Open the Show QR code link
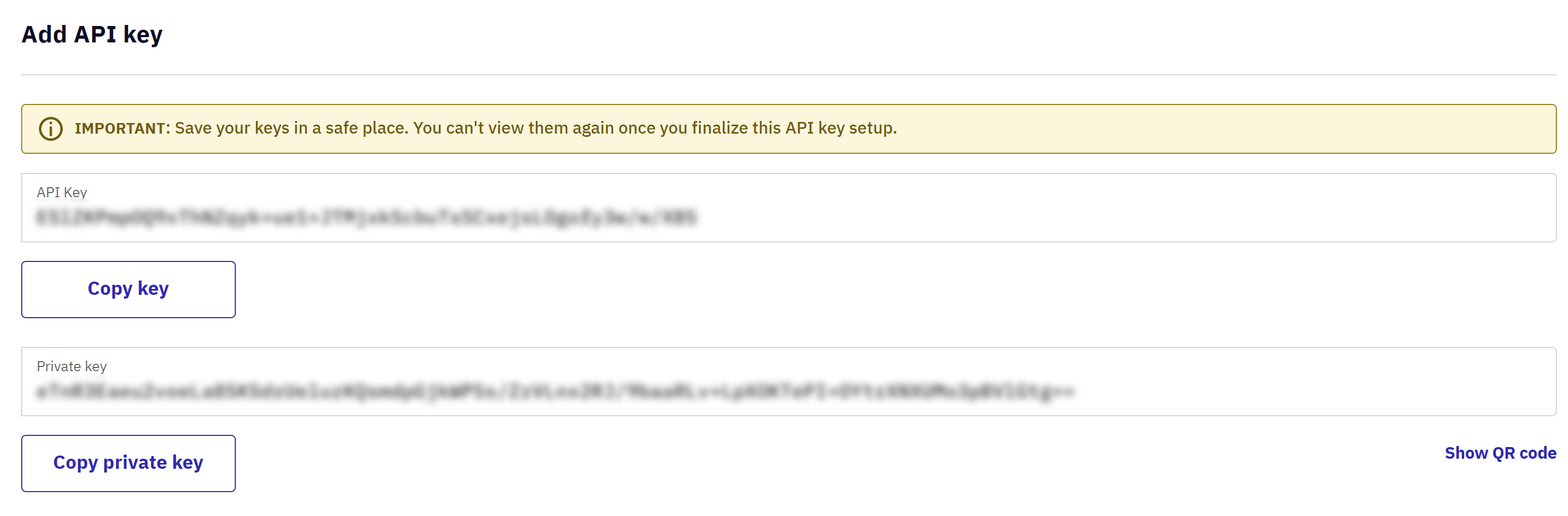Image resolution: width=1568 pixels, height=516 pixels. click(x=1500, y=453)
